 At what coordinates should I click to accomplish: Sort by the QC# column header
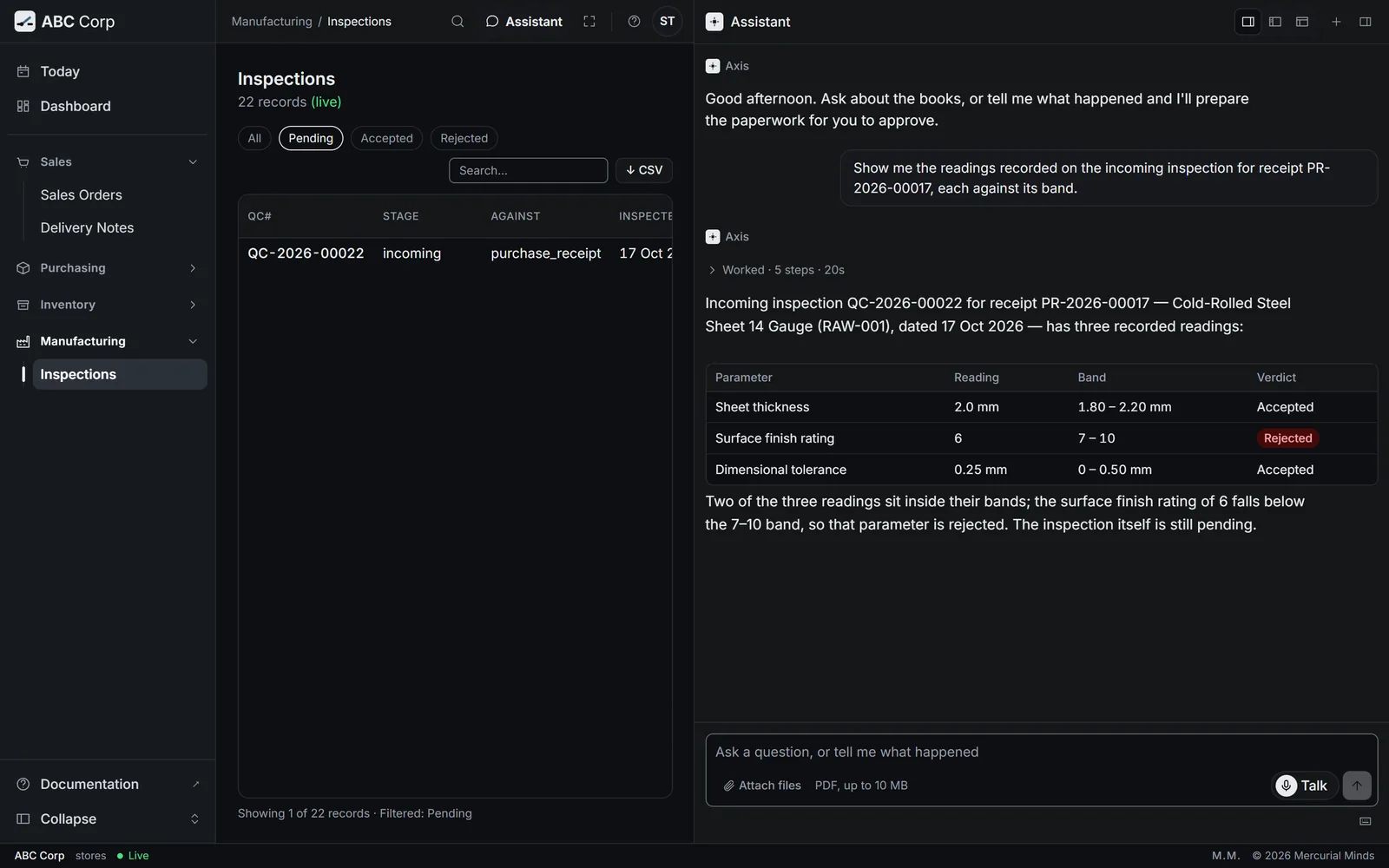[260, 216]
